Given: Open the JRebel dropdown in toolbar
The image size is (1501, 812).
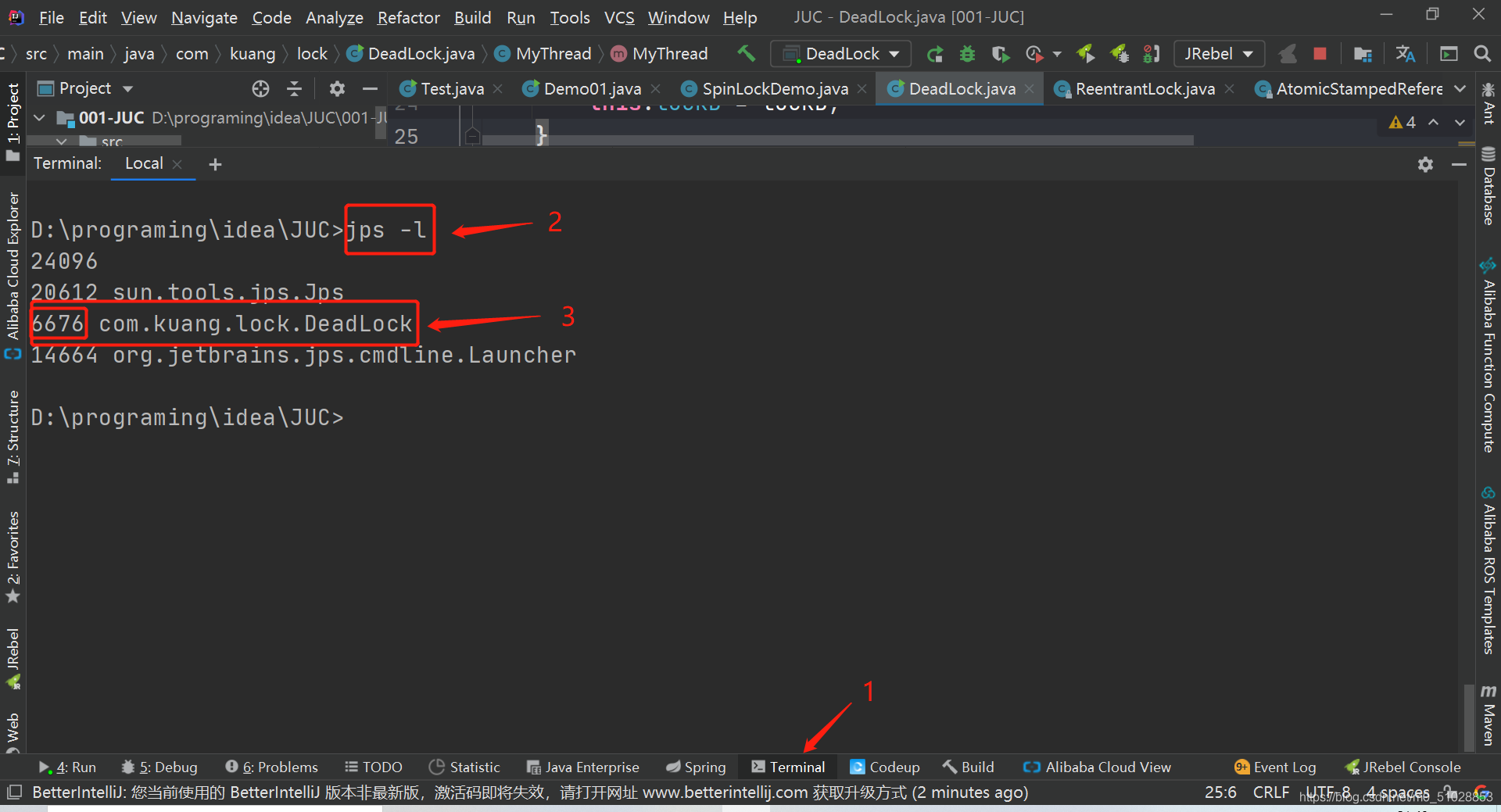Looking at the screenshot, I should point(1219,54).
